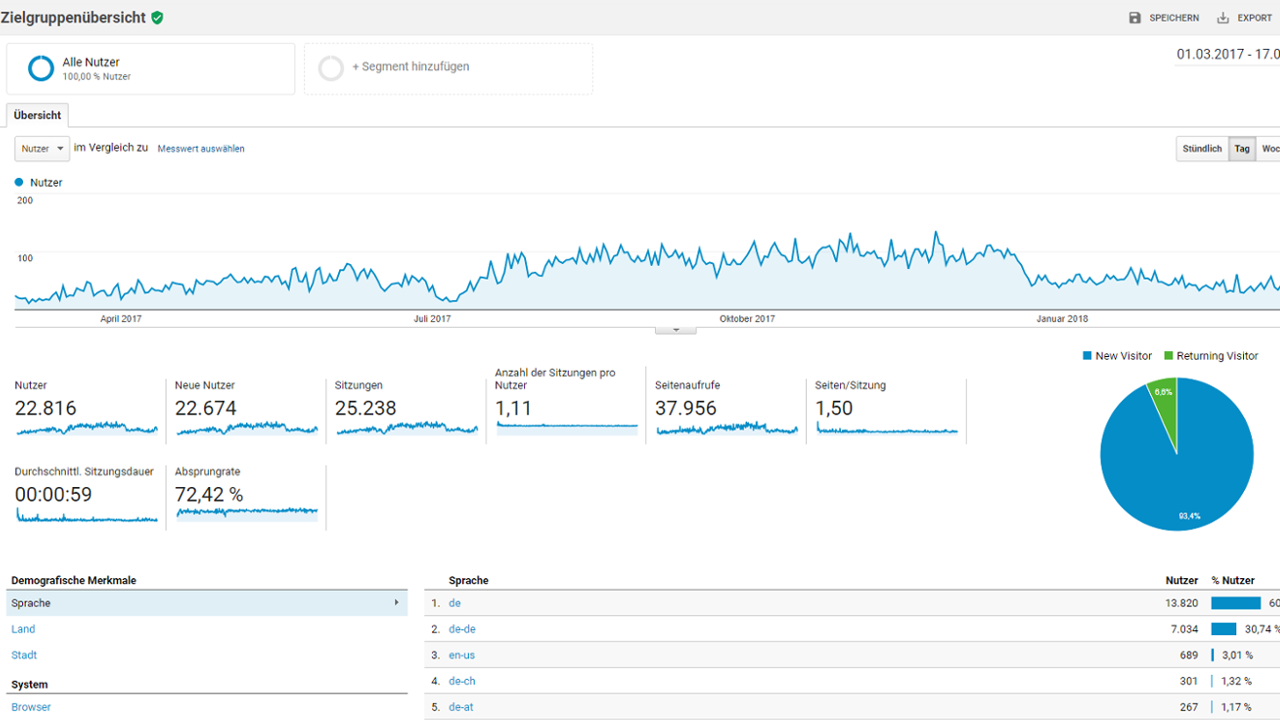Open the de-at language link

[x=461, y=707]
